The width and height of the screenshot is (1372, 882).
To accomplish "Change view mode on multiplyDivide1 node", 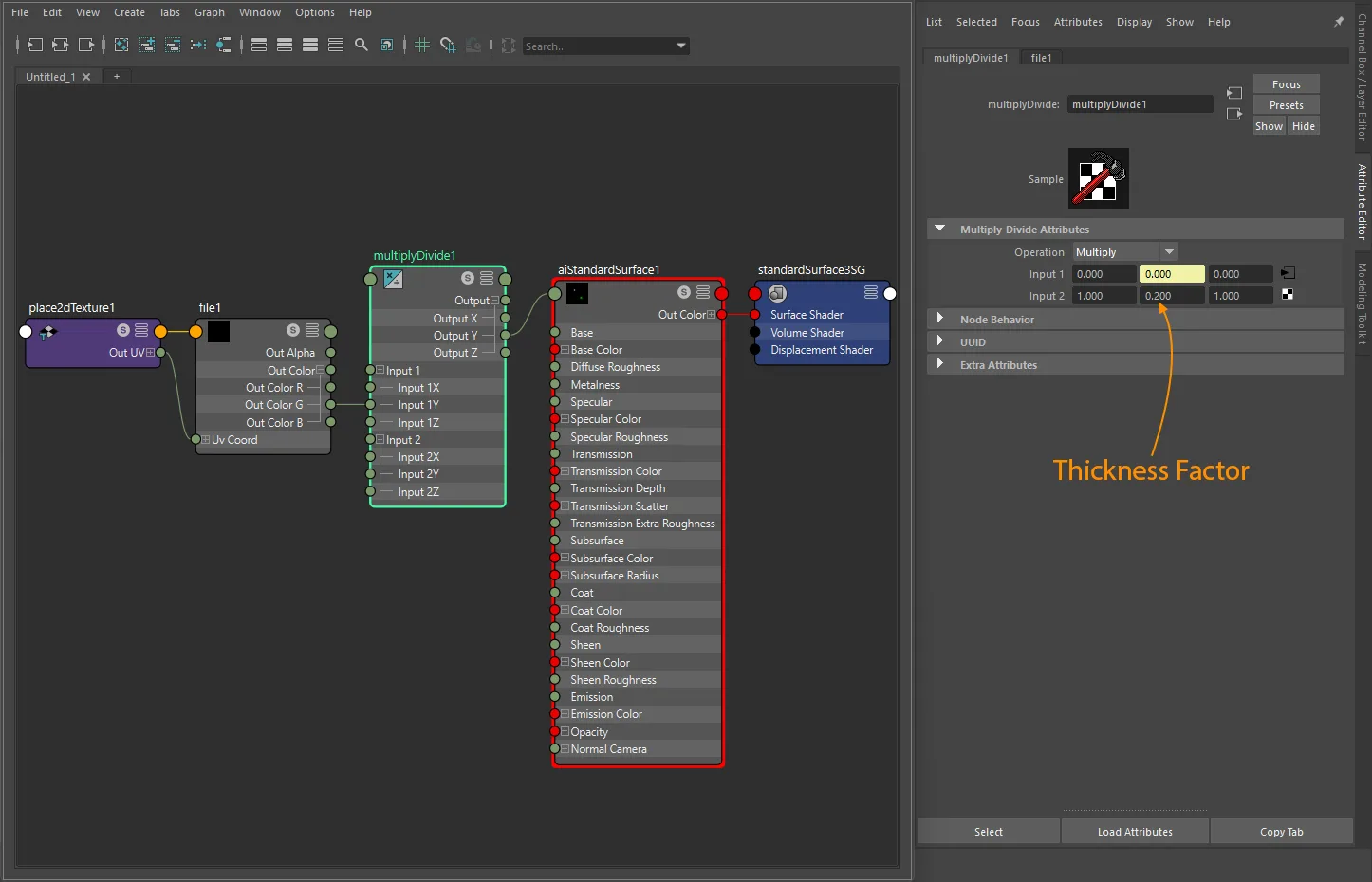I will coord(487,278).
